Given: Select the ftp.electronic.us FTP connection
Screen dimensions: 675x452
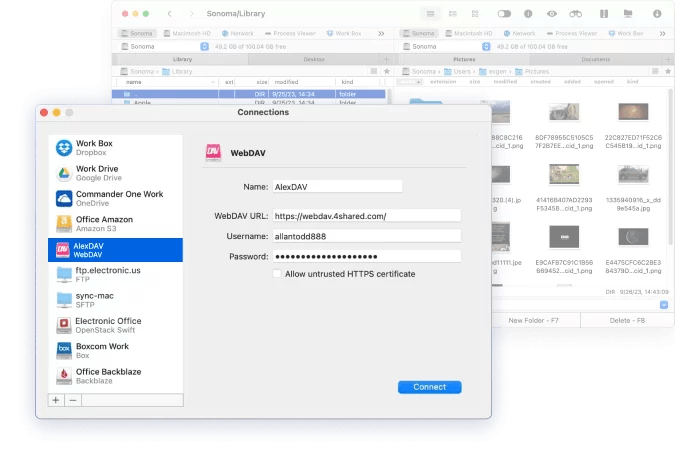Looking at the screenshot, I should (115, 275).
